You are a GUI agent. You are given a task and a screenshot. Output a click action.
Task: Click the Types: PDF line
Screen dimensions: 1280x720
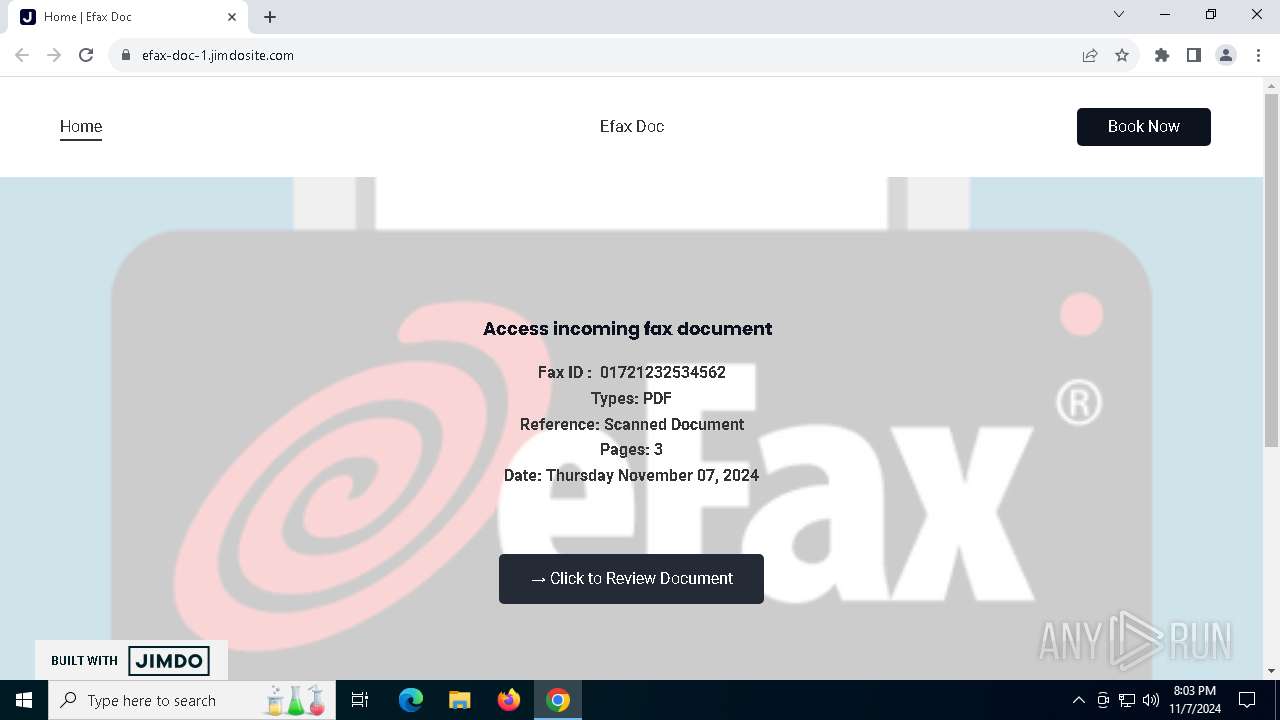pyautogui.click(x=631, y=398)
